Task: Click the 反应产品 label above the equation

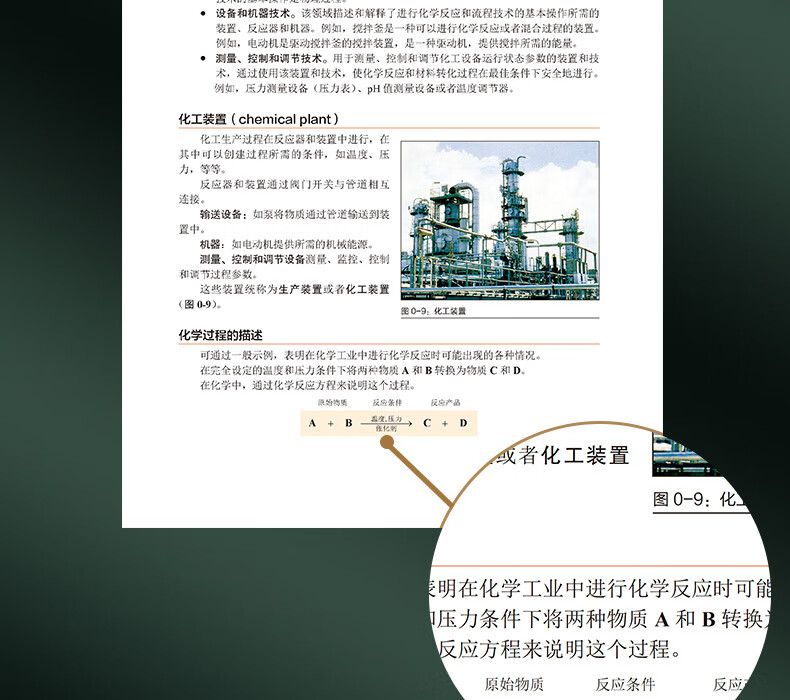Action: pos(445,402)
